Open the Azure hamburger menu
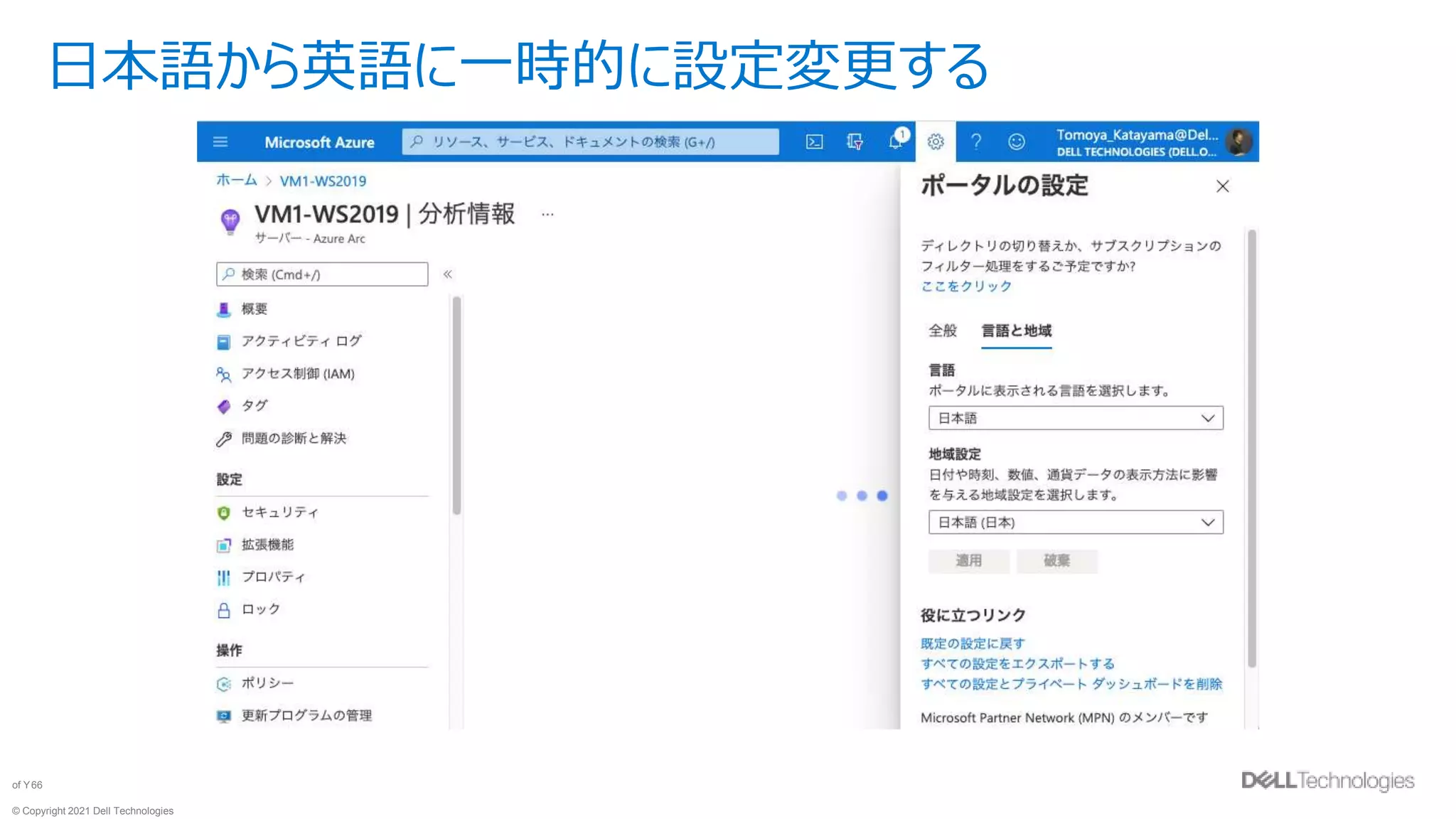 click(220, 142)
